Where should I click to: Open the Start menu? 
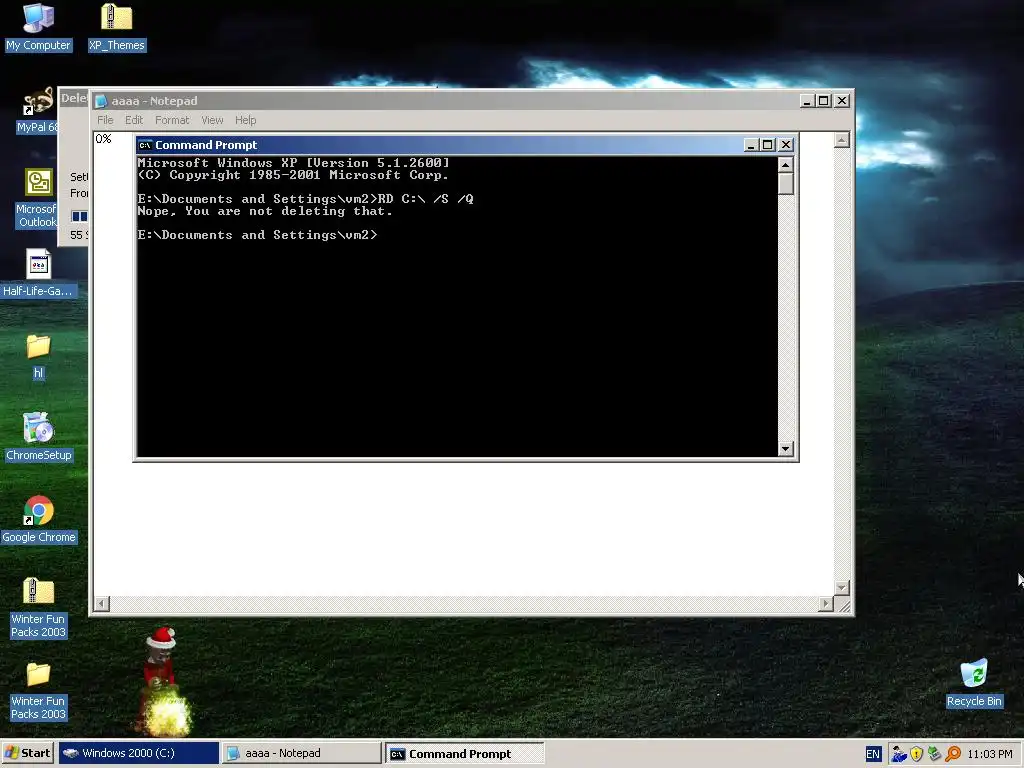[x=27, y=753]
